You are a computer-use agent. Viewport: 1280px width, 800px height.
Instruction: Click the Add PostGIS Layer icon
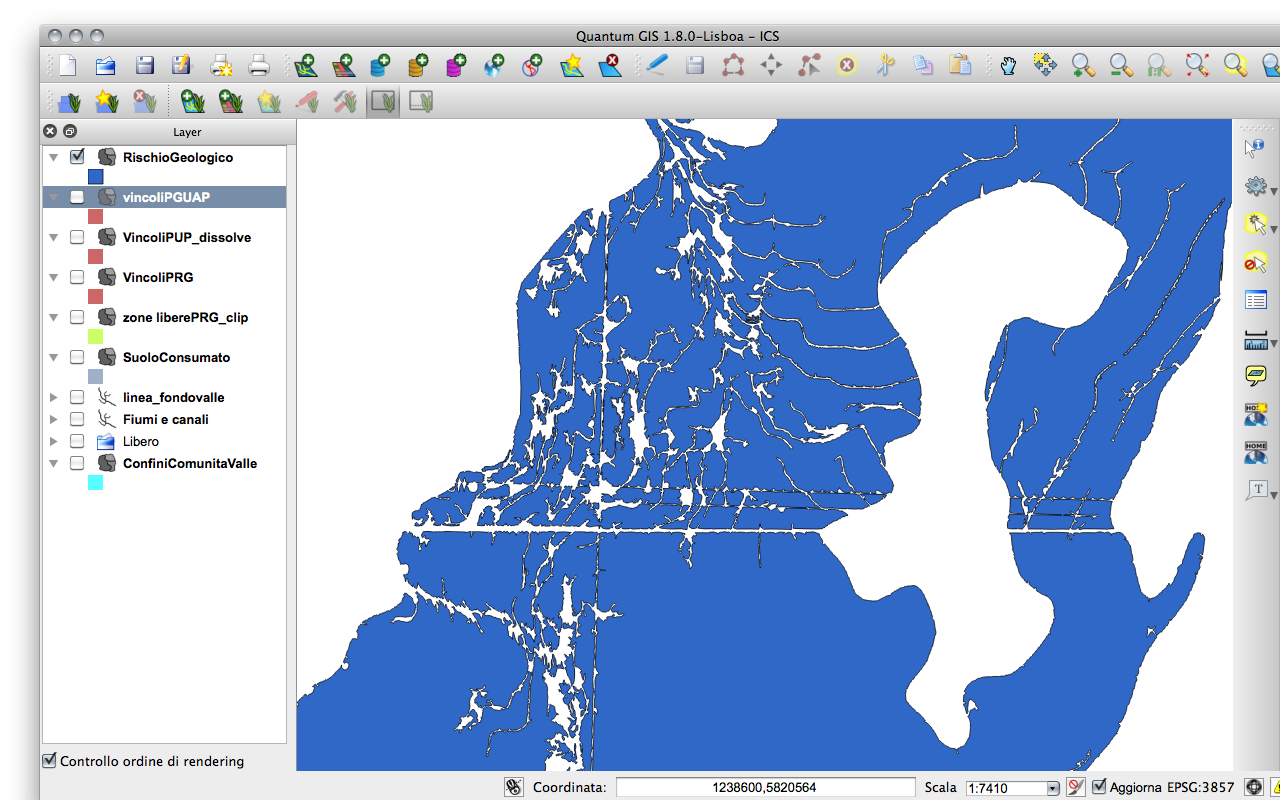point(380,66)
